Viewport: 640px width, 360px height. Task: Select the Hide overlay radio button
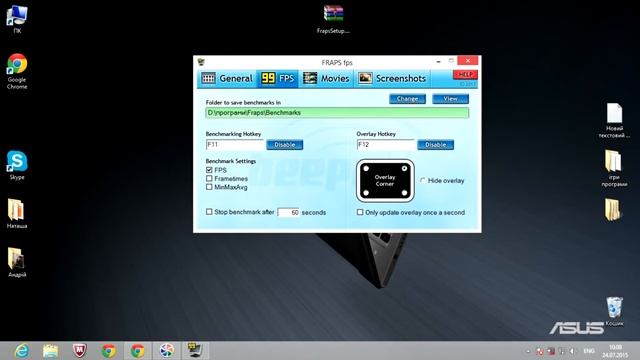point(423,180)
